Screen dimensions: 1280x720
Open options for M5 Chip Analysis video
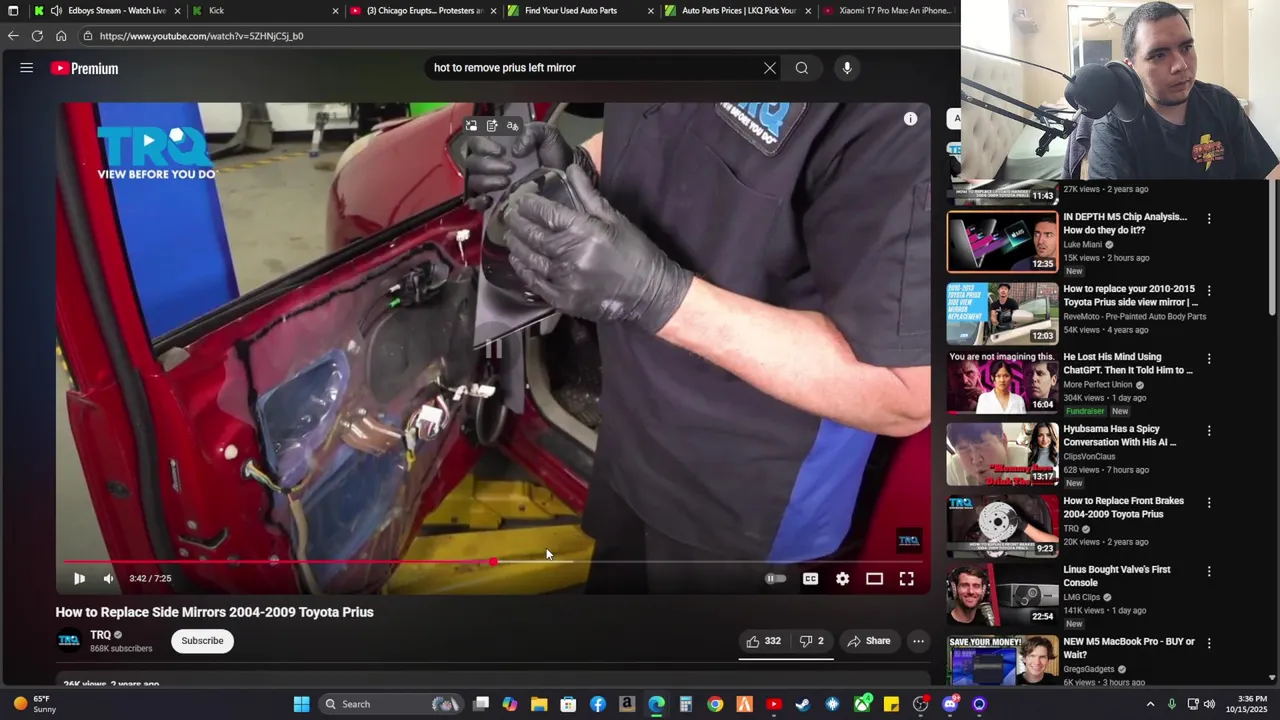1209,219
